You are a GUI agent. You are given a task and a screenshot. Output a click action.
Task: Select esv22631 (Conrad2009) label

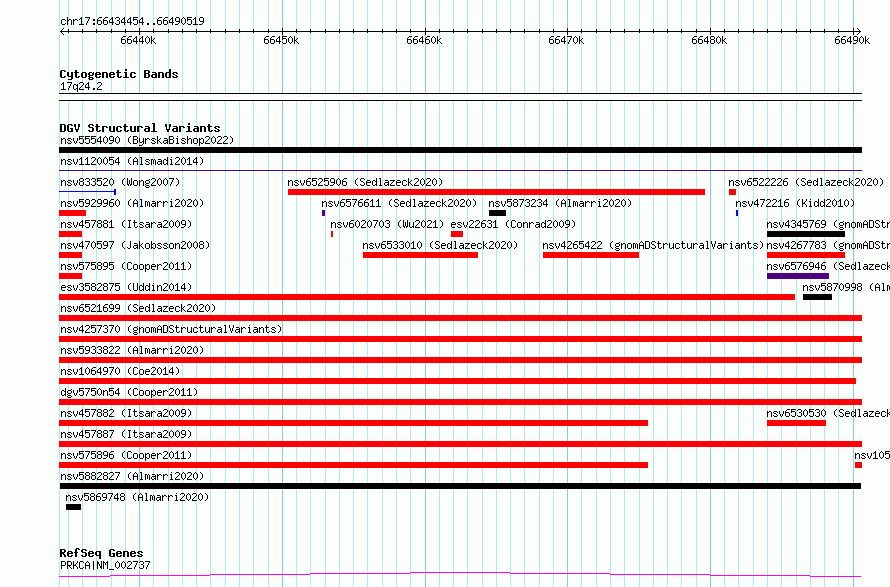(513, 224)
